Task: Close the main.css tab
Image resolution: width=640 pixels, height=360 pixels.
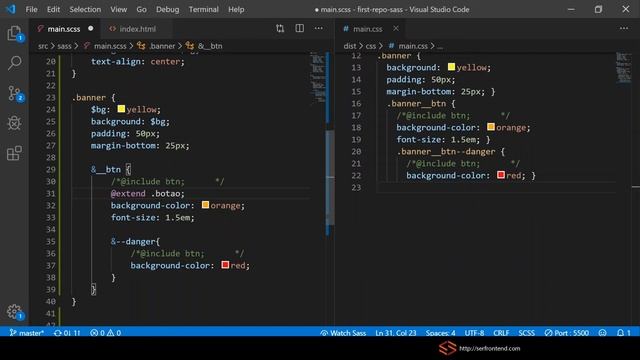Action: tap(396, 29)
